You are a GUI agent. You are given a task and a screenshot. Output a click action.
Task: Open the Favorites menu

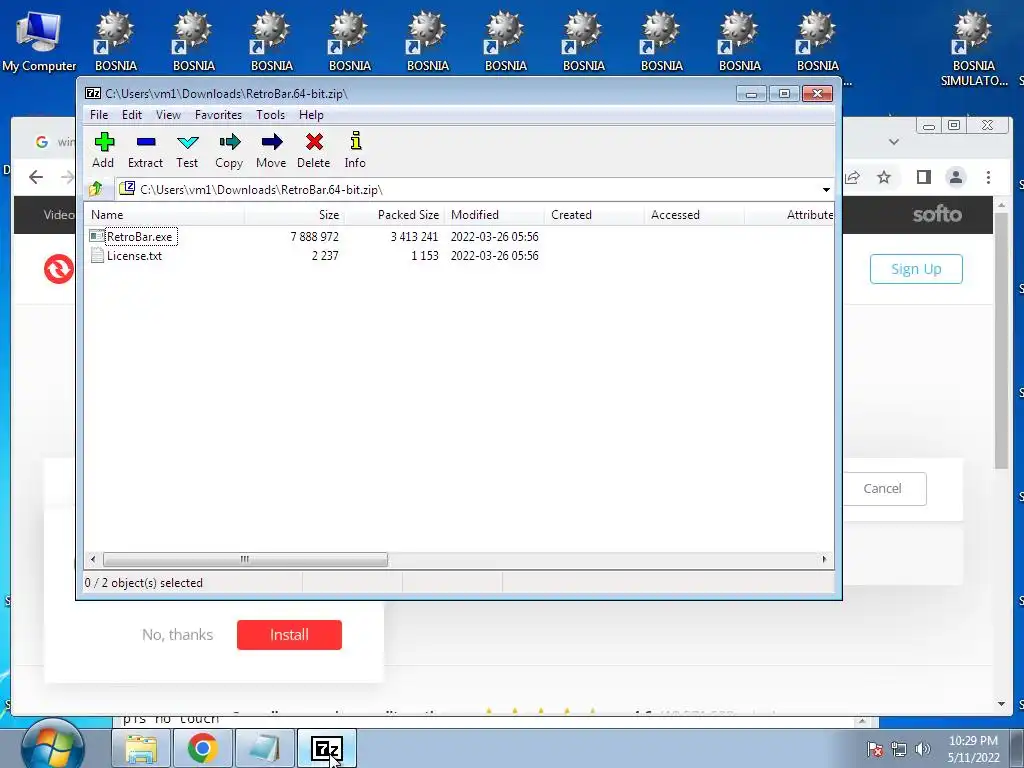218,115
